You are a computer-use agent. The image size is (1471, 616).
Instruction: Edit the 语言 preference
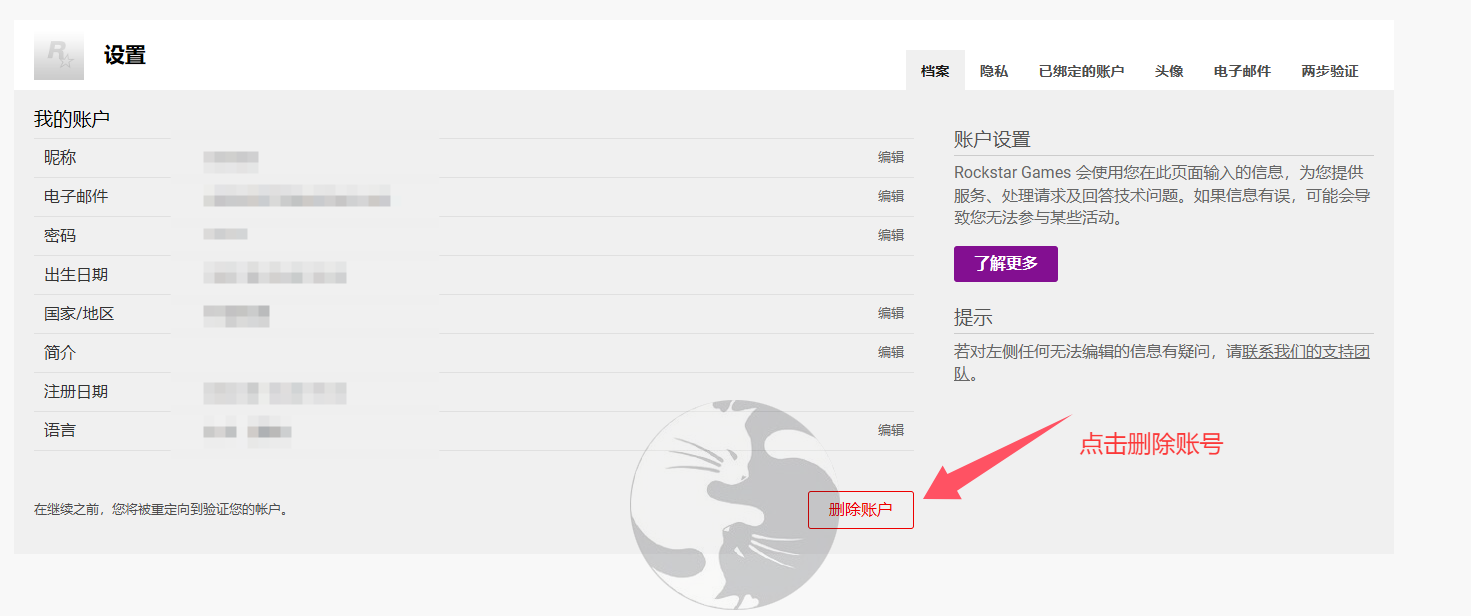click(890, 430)
